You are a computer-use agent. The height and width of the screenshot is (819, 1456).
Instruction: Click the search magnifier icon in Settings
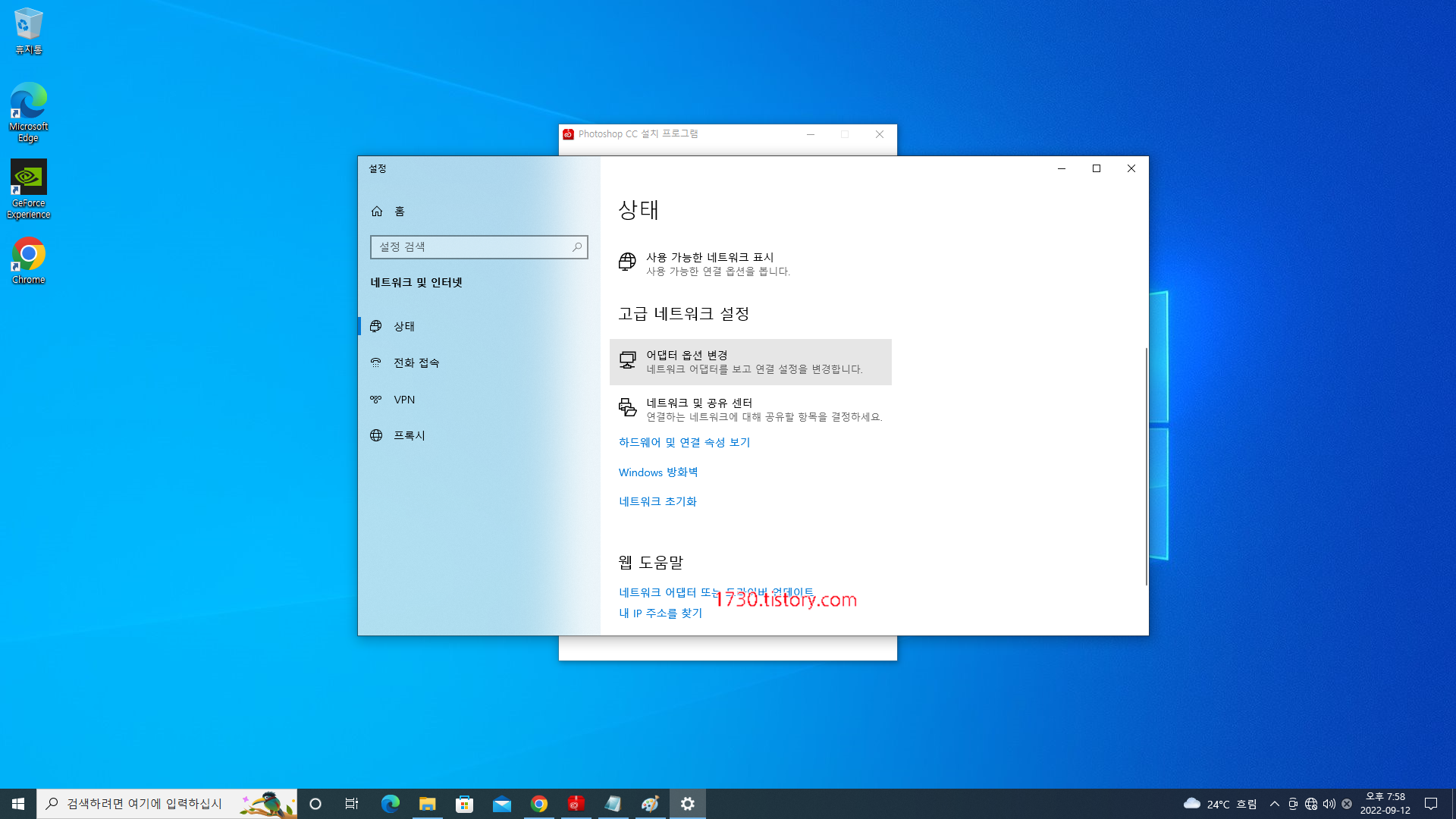tap(577, 247)
